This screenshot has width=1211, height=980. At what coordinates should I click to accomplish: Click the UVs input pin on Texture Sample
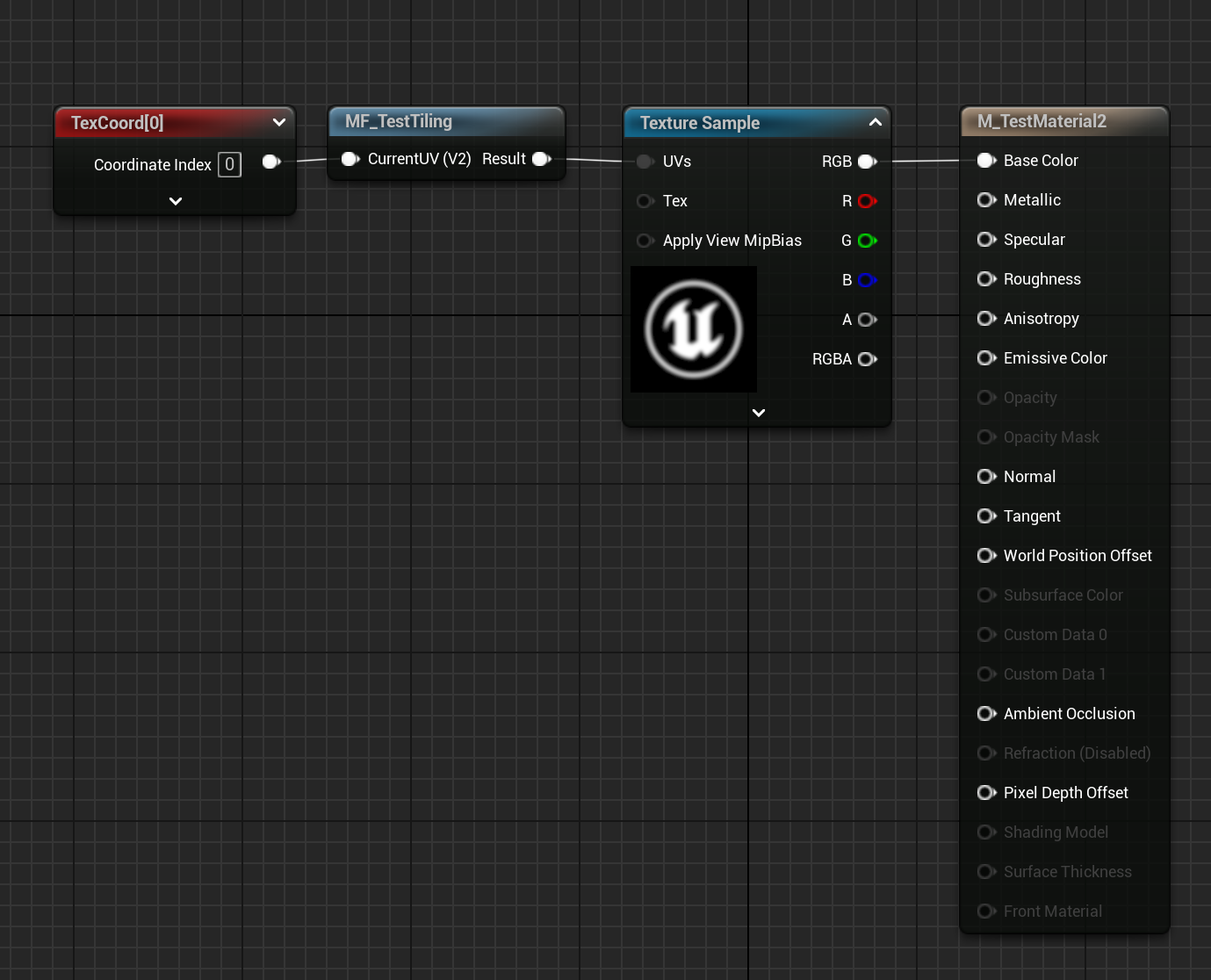coord(645,162)
